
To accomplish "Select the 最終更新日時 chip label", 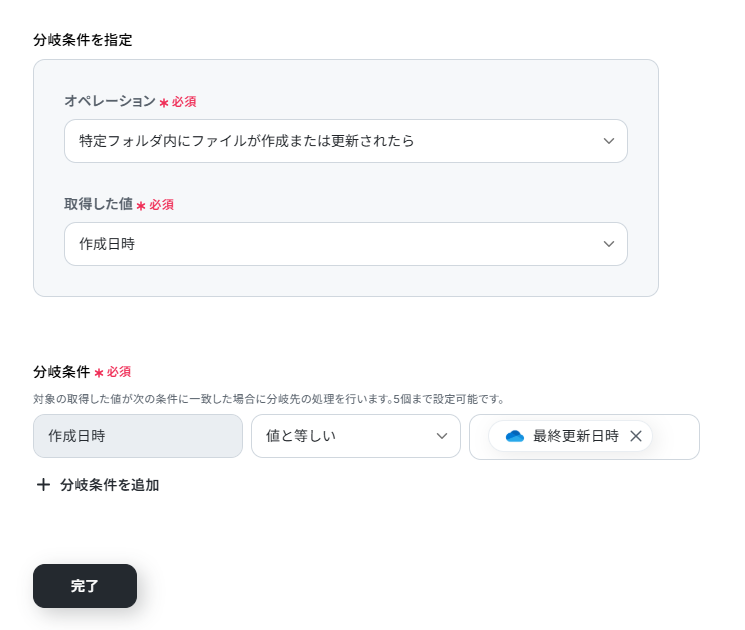I will [576, 436].
